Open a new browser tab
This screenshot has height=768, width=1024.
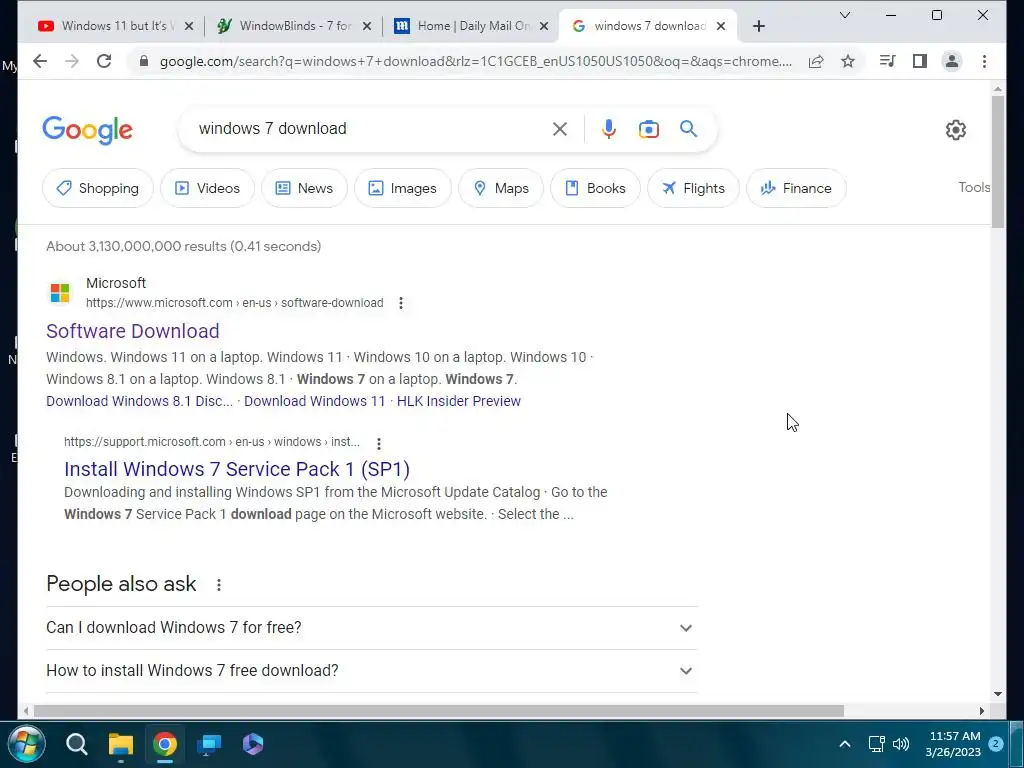pyautogui.click(x=758, y=26)
